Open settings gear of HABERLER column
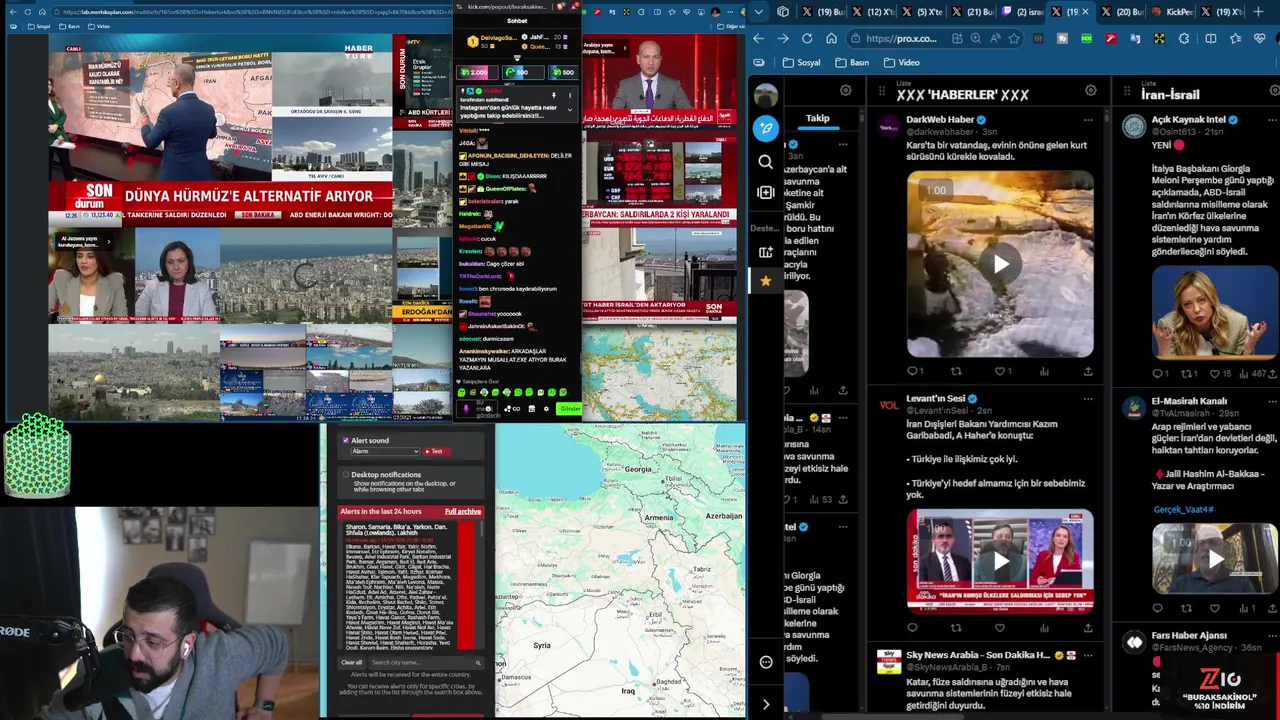This screenshot has width=1280, height=720. 1091,91
